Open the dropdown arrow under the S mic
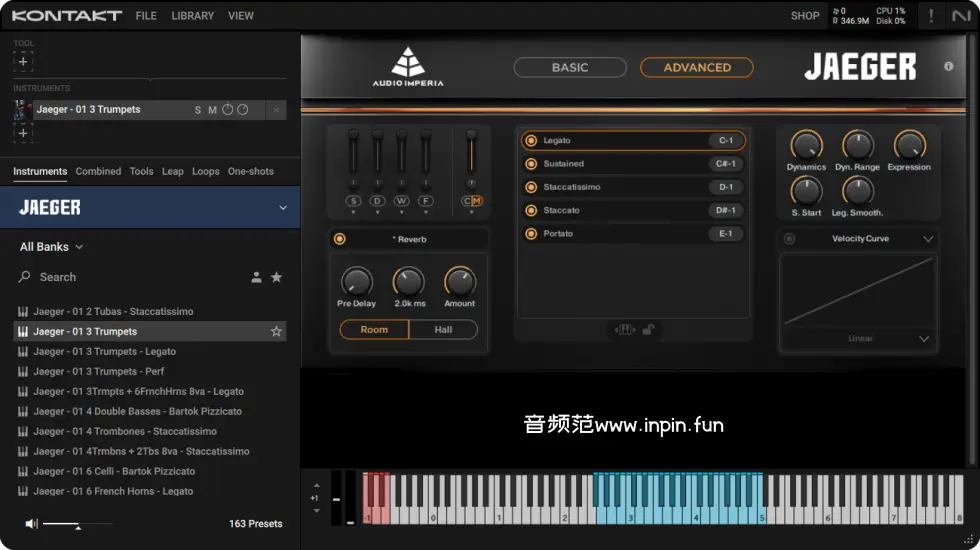 click(x=354, y=212)
